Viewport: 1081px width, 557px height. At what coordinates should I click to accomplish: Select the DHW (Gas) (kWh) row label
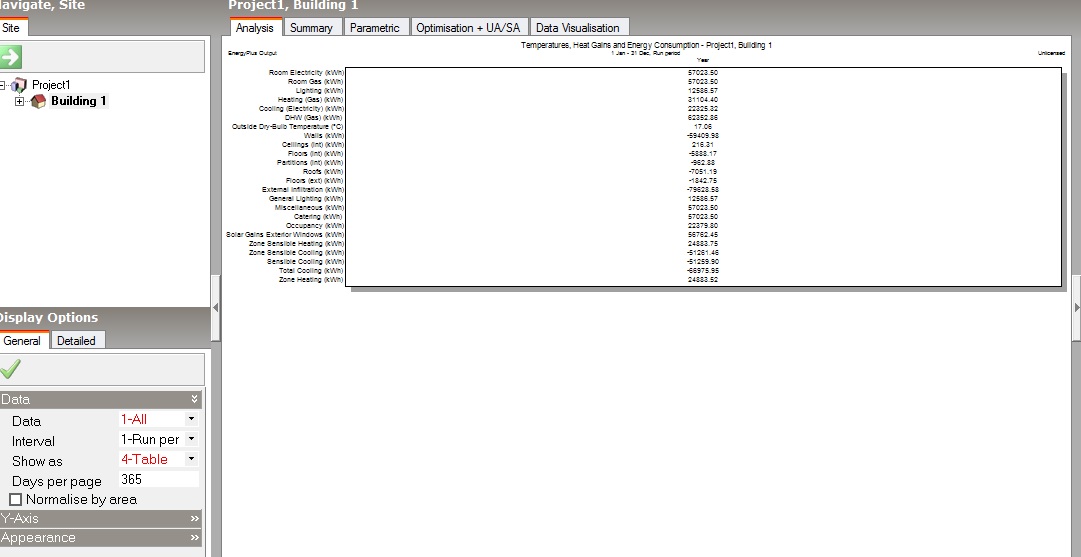(x=314, y=117)
